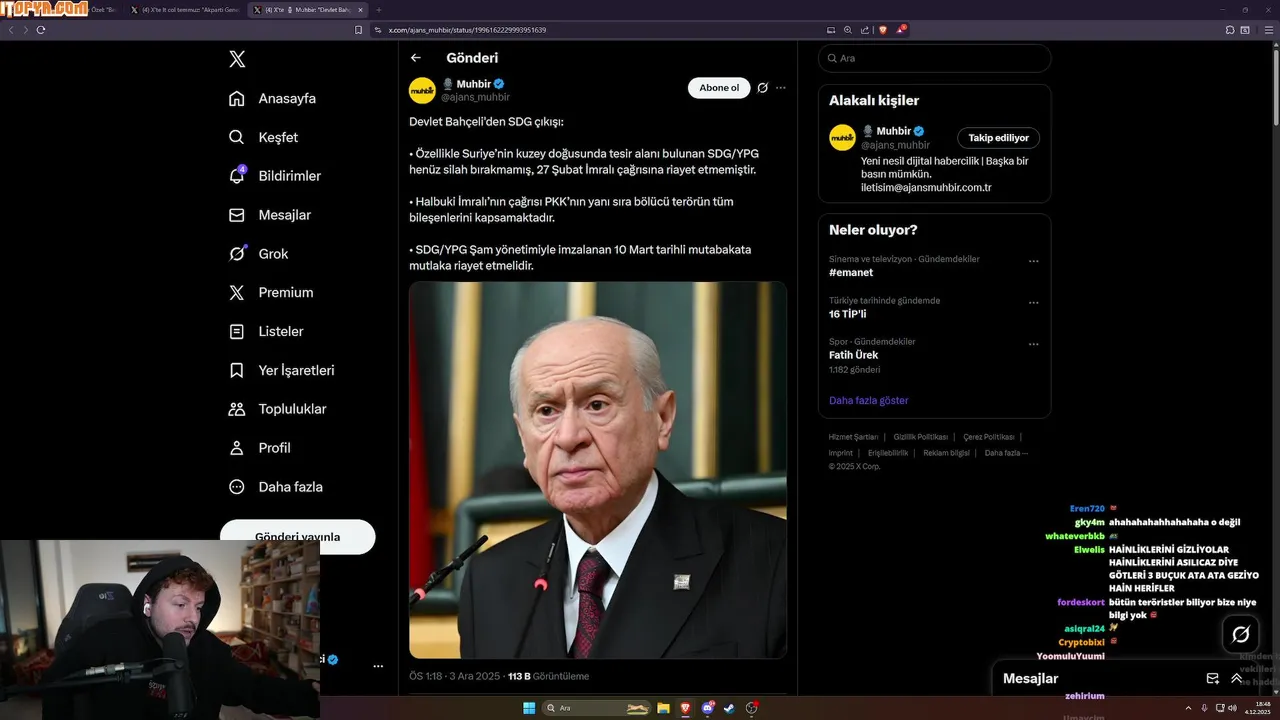Click the Yer İşaretleri bookmark icon

(x=237, y=370)
